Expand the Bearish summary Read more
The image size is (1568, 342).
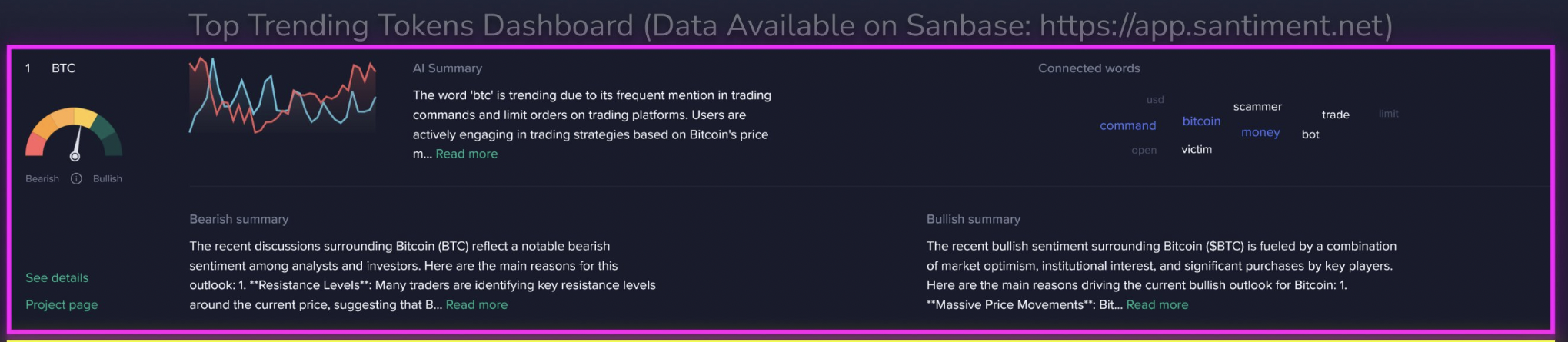click(x=476, y=304)
